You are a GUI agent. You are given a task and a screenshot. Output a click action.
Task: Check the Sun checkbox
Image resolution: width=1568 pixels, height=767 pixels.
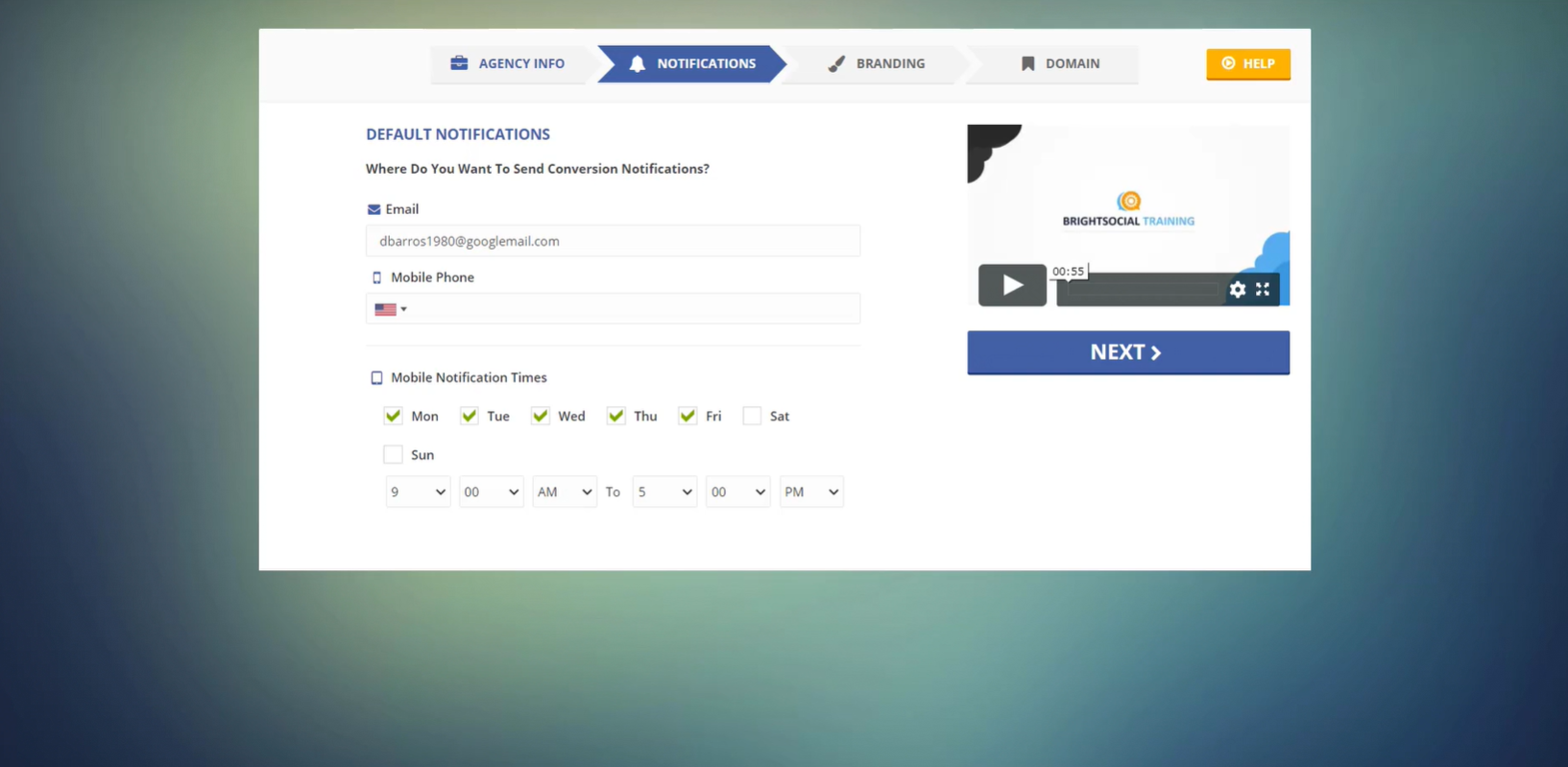(393, 454)
